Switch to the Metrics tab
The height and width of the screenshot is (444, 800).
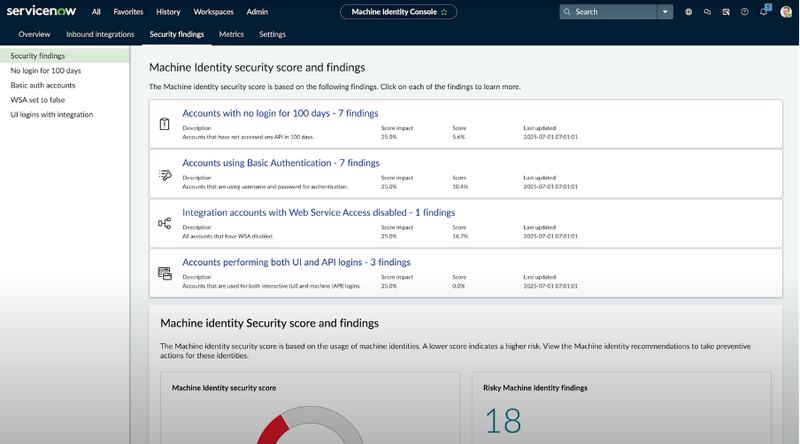coord(231,34)
